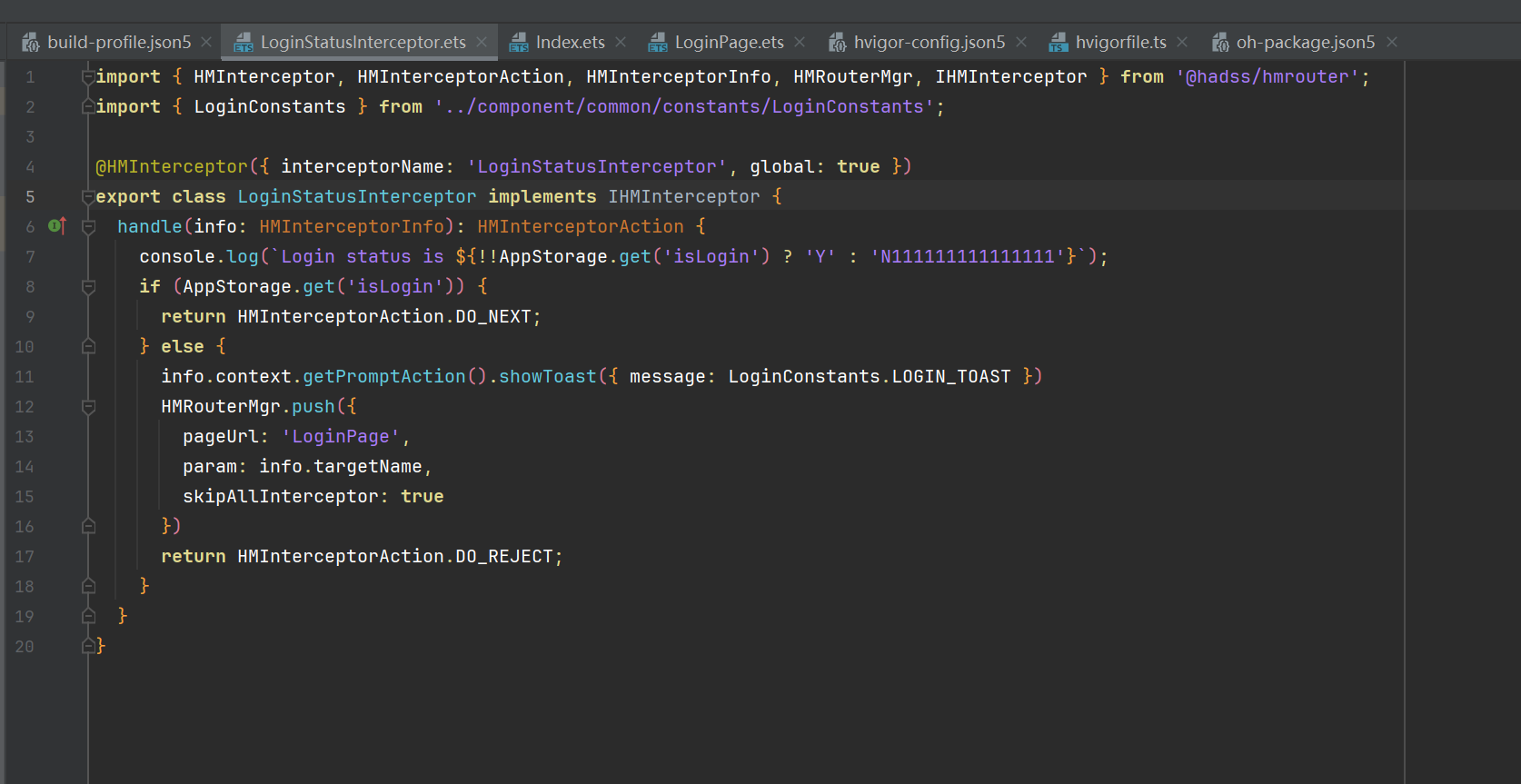Close the build-profile.json5 tab
Image resolution: width=1521 pixels, height=784 pixels.
pos(206,42)
